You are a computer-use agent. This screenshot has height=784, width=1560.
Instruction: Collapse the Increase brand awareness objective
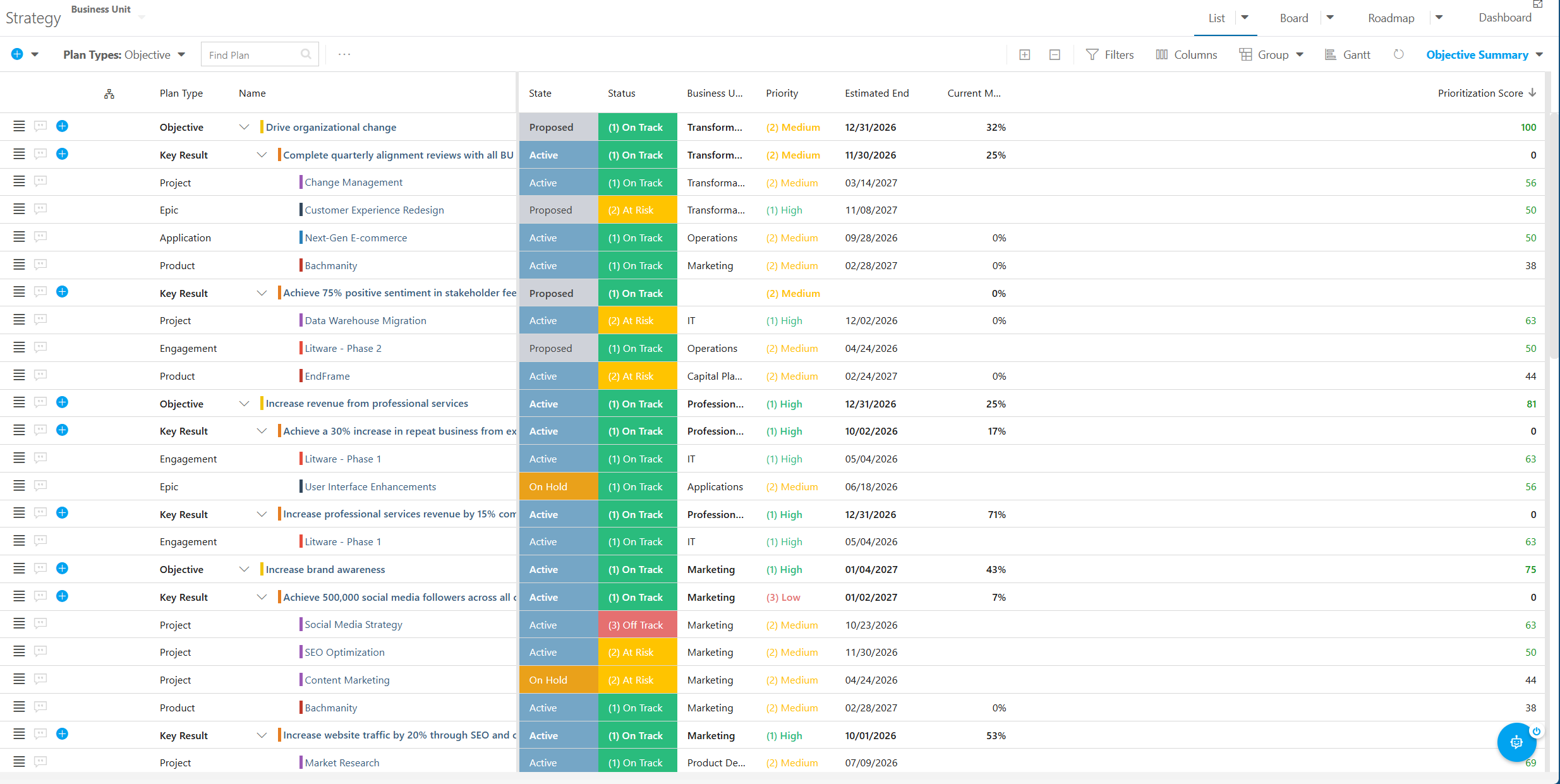pos(244,569)
